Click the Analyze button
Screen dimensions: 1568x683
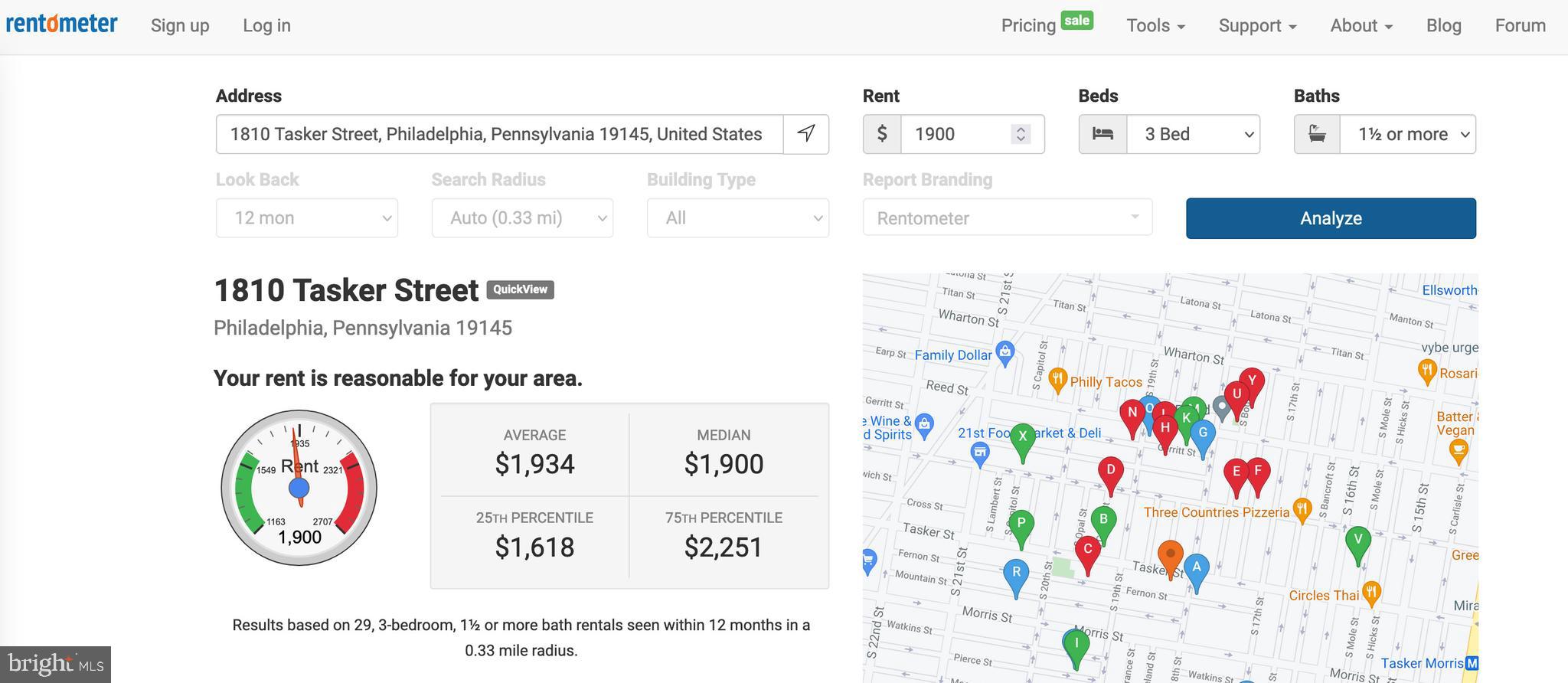(1331, 218)
